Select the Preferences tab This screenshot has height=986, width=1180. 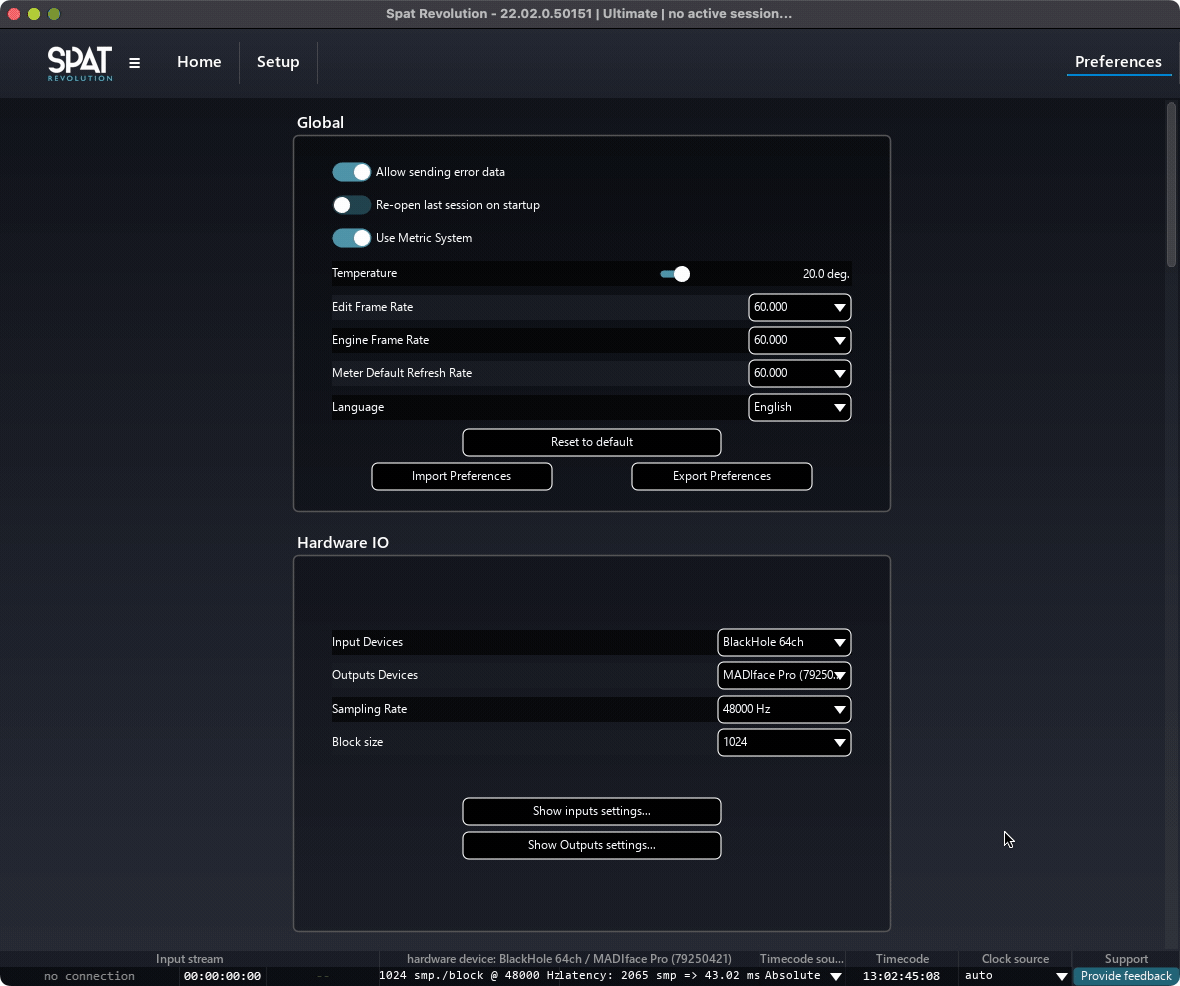click(1117, 62)
